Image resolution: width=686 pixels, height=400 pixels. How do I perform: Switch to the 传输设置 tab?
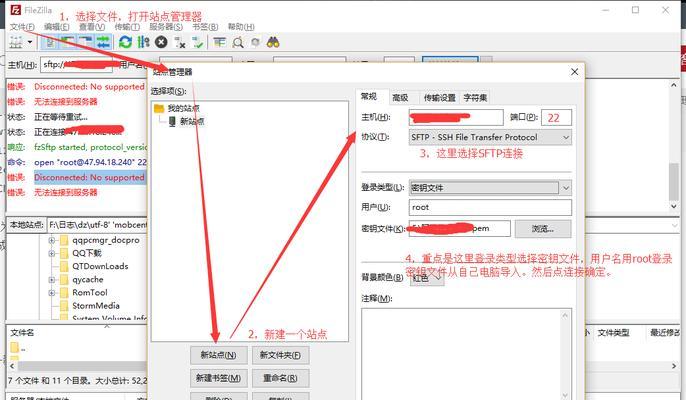[440, 98]
